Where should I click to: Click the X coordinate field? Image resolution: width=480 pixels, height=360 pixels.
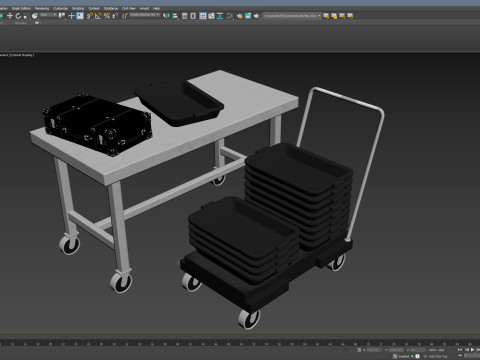pos(374,350)
